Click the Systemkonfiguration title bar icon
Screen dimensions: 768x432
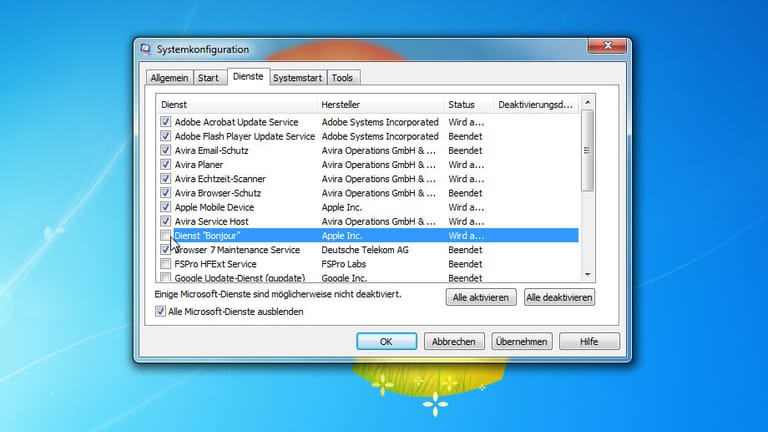click(145, 49)
